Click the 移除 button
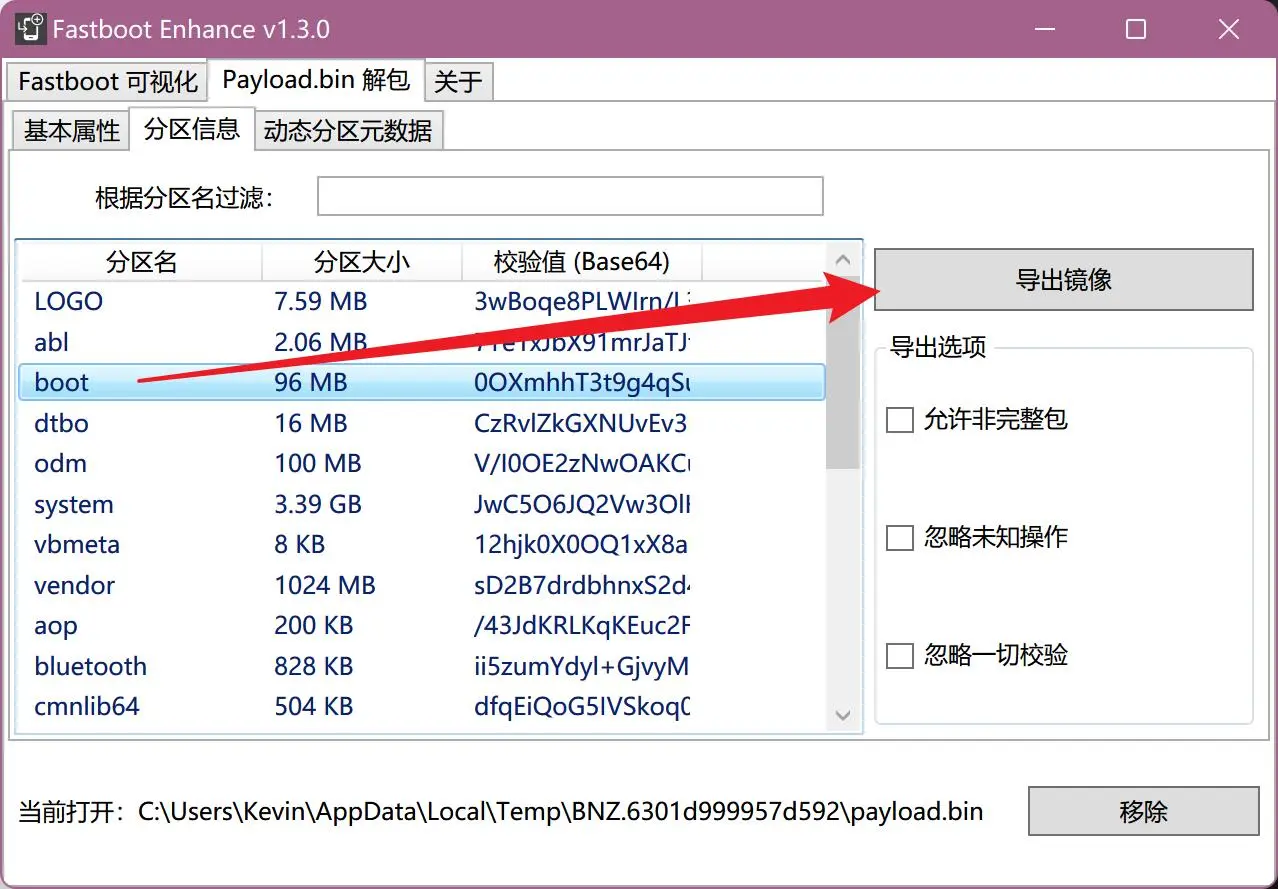 1143,811
